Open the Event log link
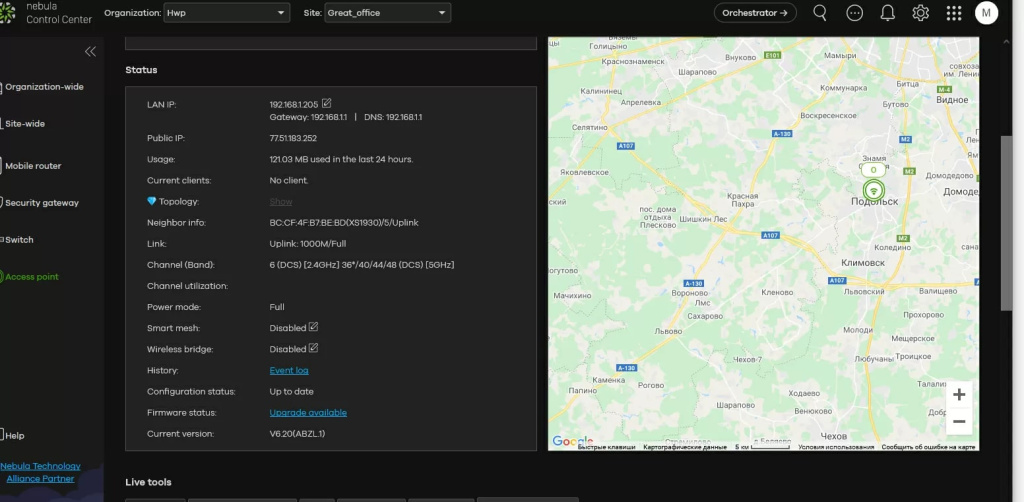The height and width of the screenshot is (502, 1024). coord(289,370)
